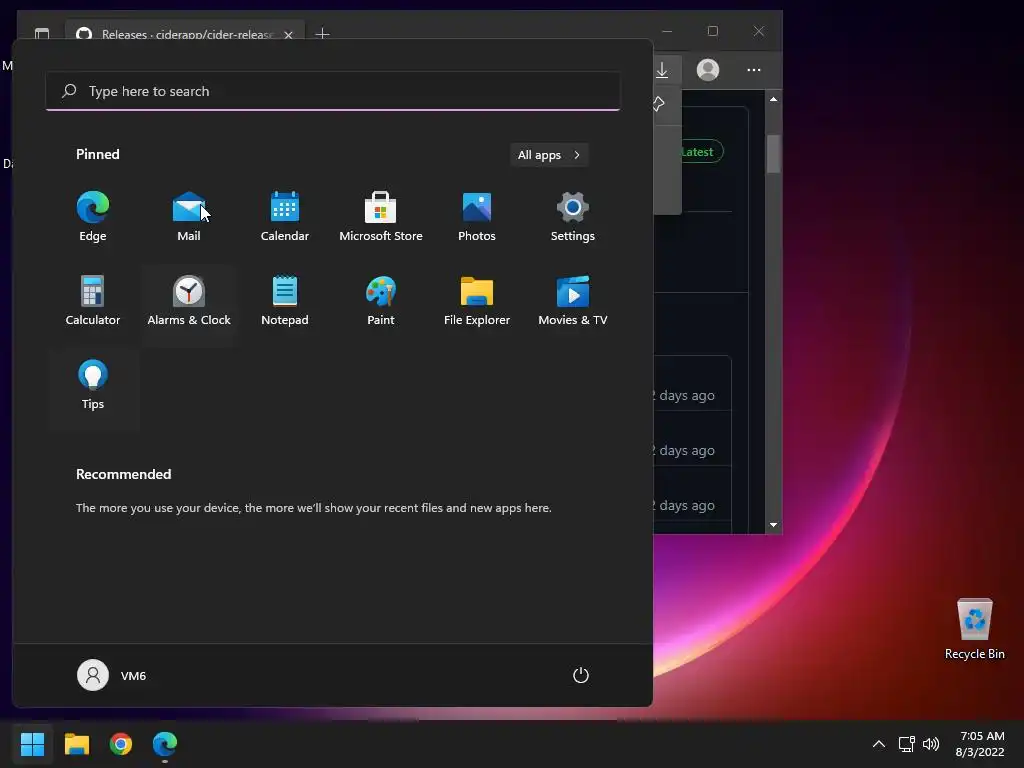Launch Google Chrome from the taskbar
Viewport: 1024px width, 768px height.
pyautogui.click(x=121, y=744)
